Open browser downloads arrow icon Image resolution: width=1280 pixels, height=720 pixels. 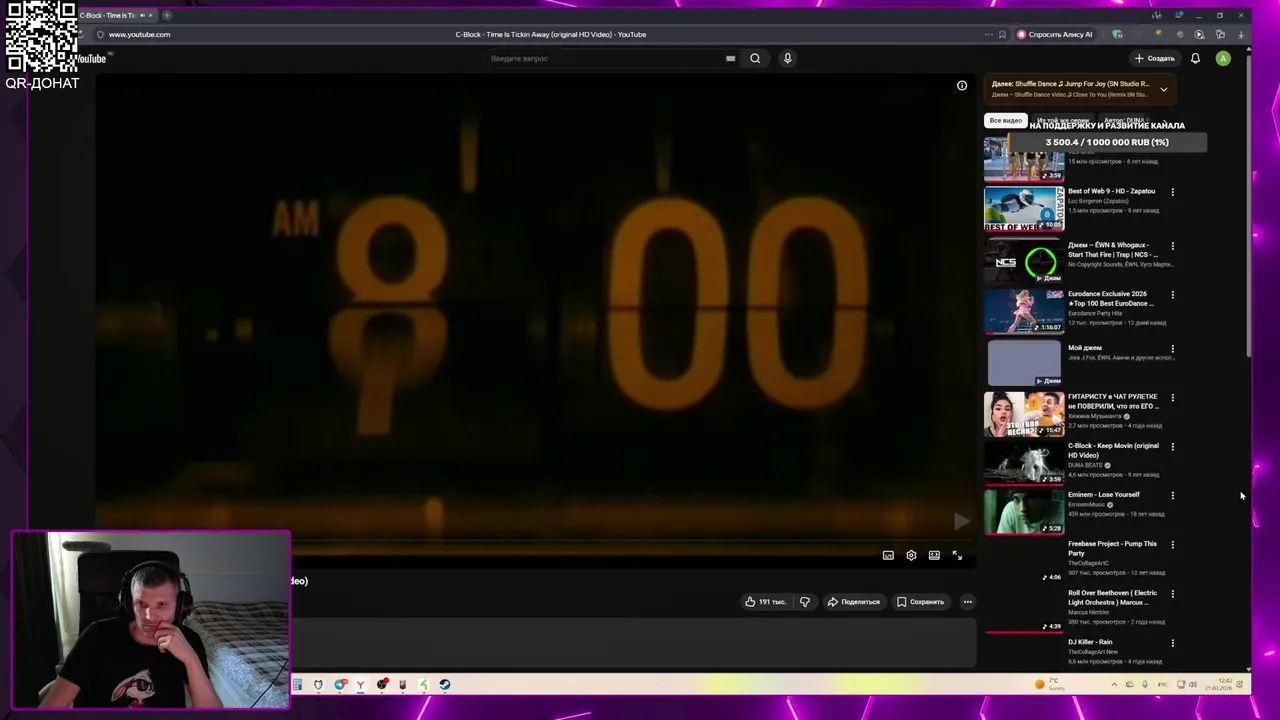click(1241, 34)
